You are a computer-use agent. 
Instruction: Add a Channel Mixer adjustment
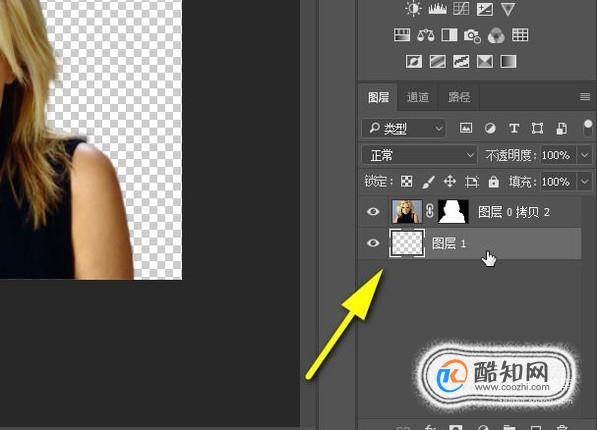(x=496, y=36)
